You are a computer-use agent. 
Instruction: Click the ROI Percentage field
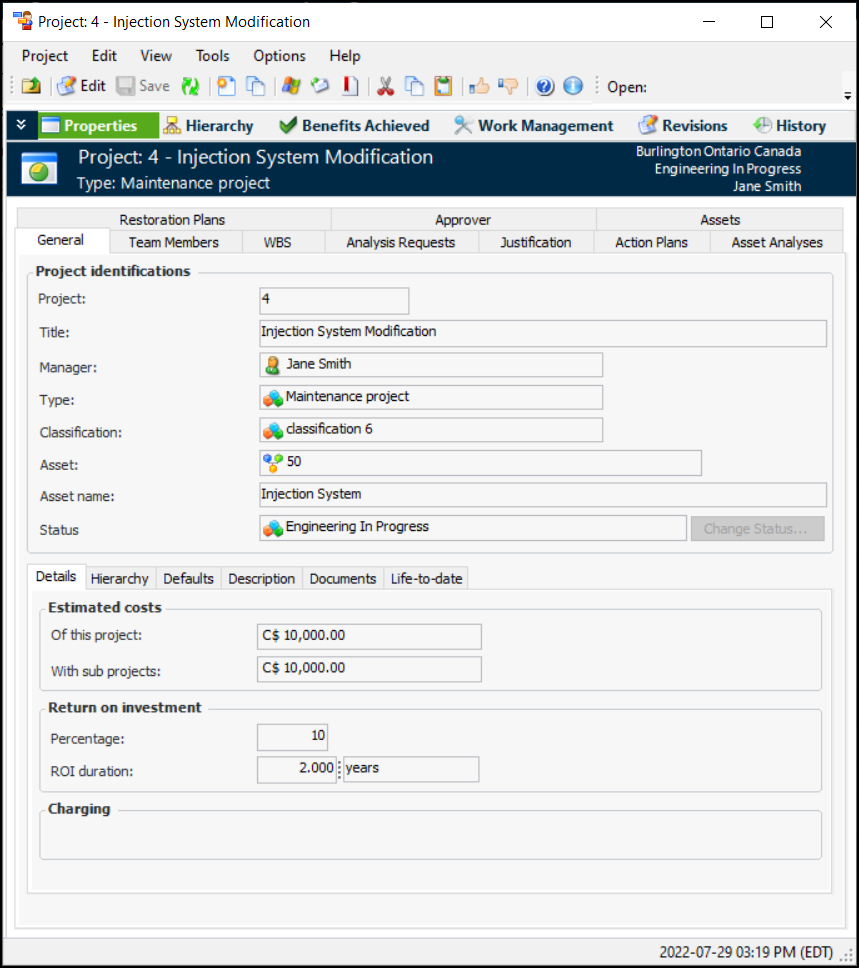[292, 737]
